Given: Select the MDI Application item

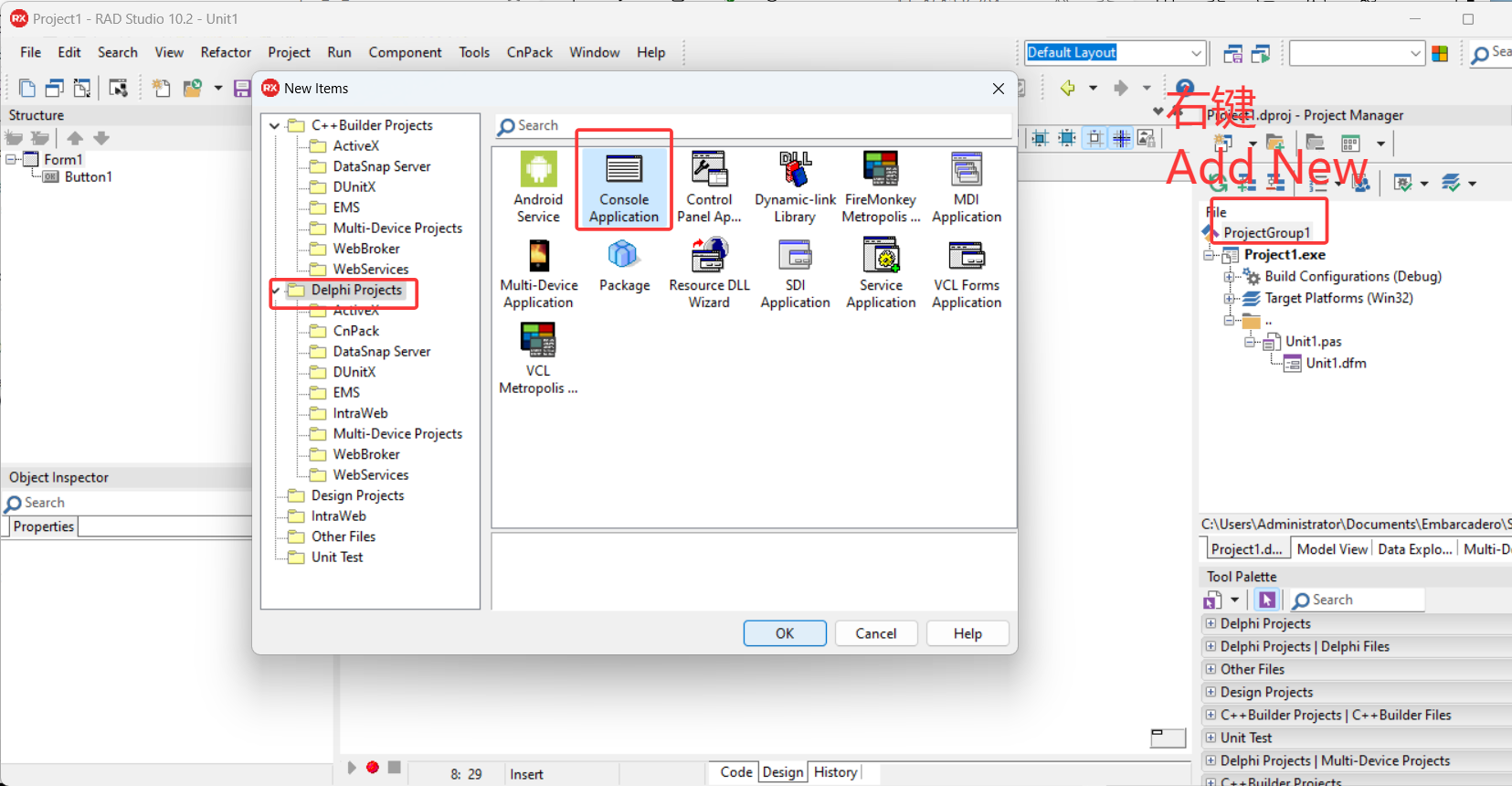Looking at the screenshot, I should click(x=967, y=187).
